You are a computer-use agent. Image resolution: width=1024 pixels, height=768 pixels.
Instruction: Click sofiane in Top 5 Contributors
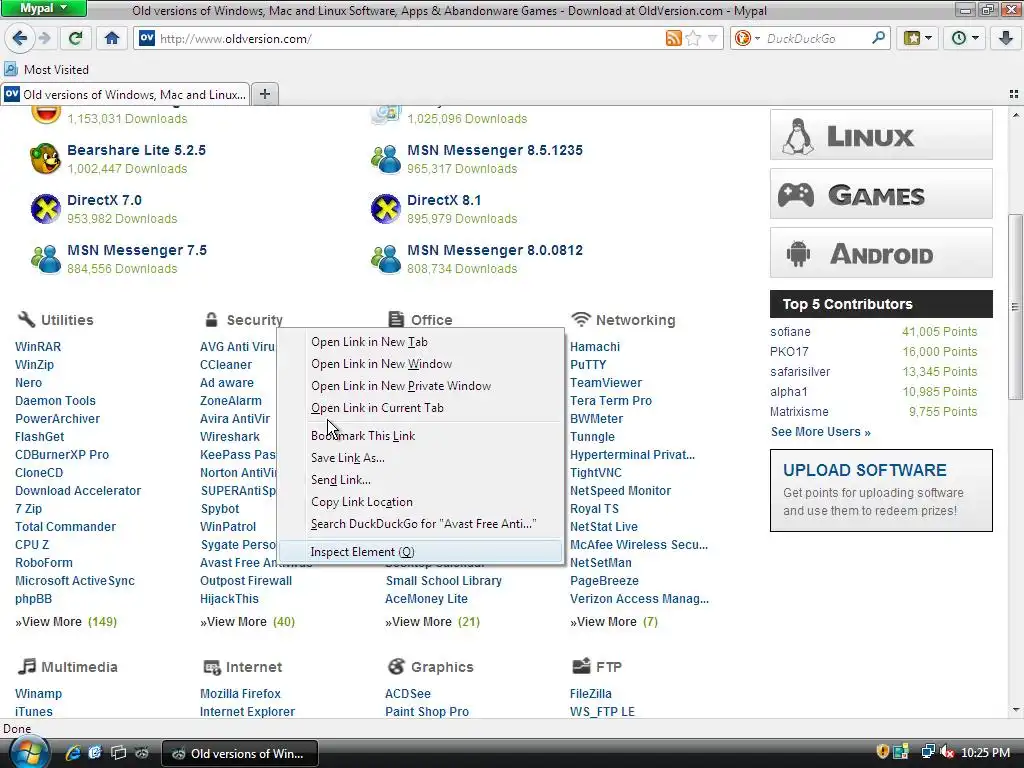[790, 332]
